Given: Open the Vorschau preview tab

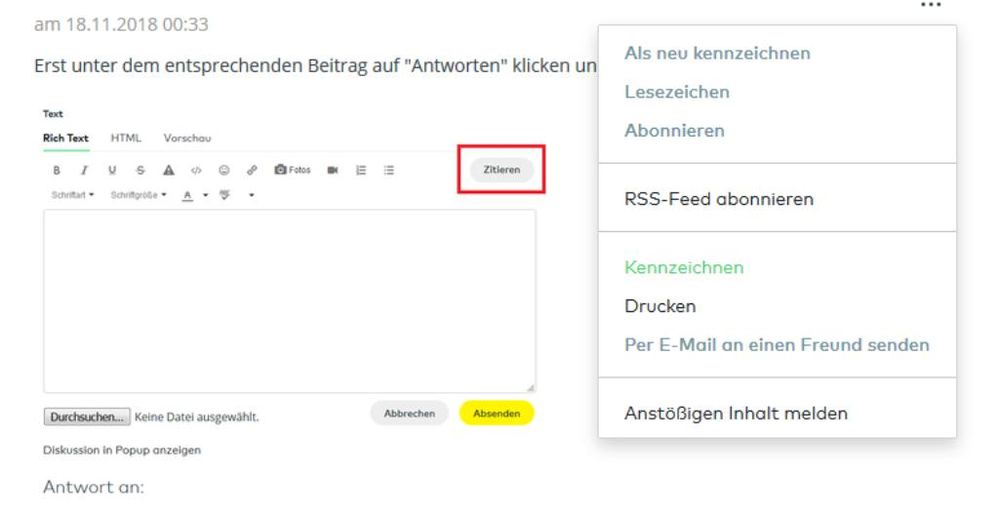Looking at the screenshot, I should [187, 138].
